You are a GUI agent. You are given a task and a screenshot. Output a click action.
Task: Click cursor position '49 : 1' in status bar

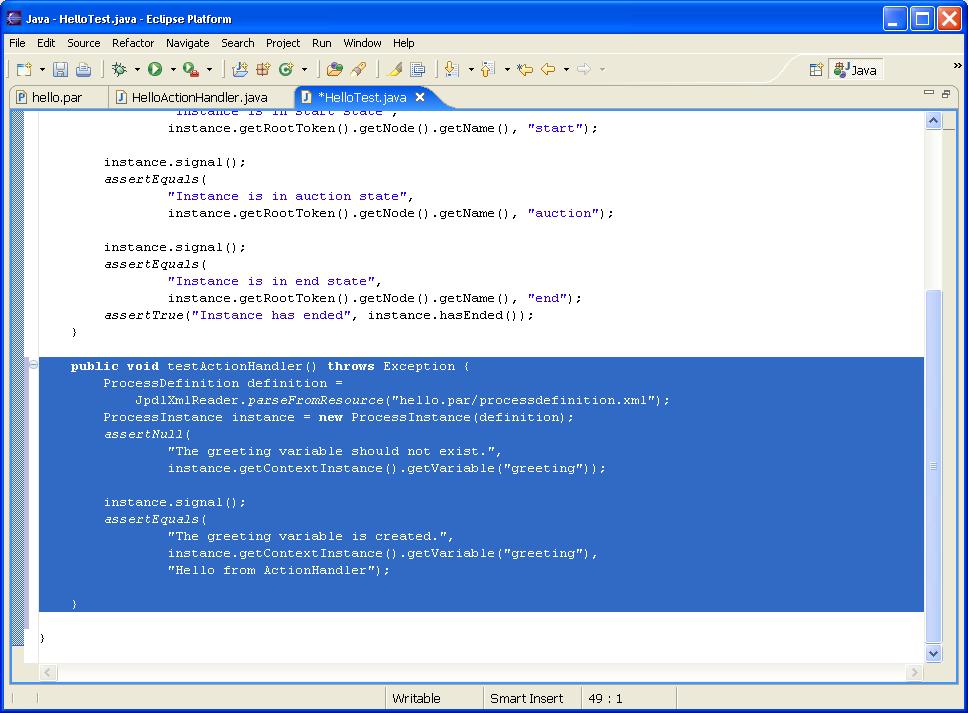pos(605,698)
